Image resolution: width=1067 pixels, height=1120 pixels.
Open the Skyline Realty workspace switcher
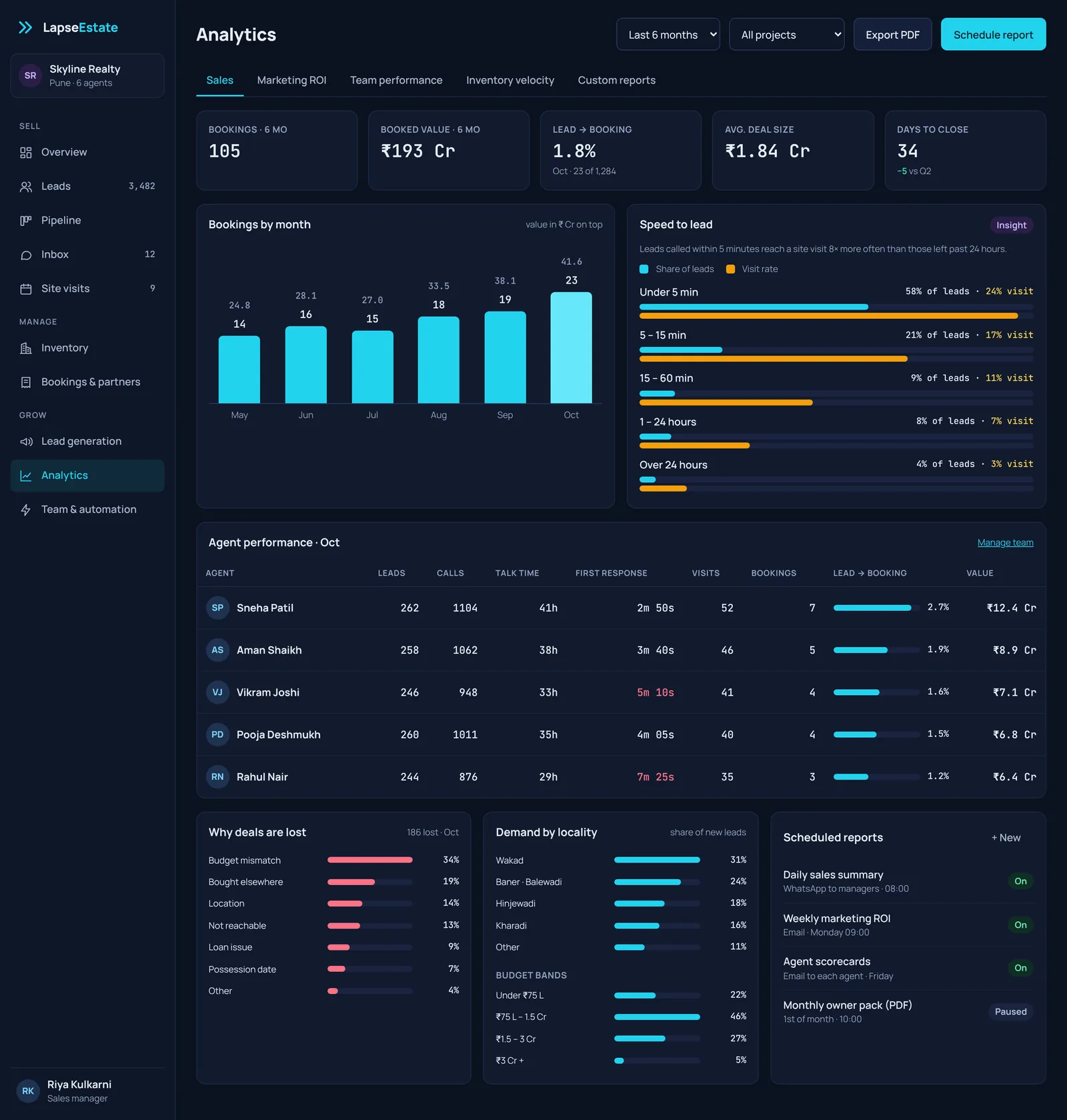[x=87, y=75]
